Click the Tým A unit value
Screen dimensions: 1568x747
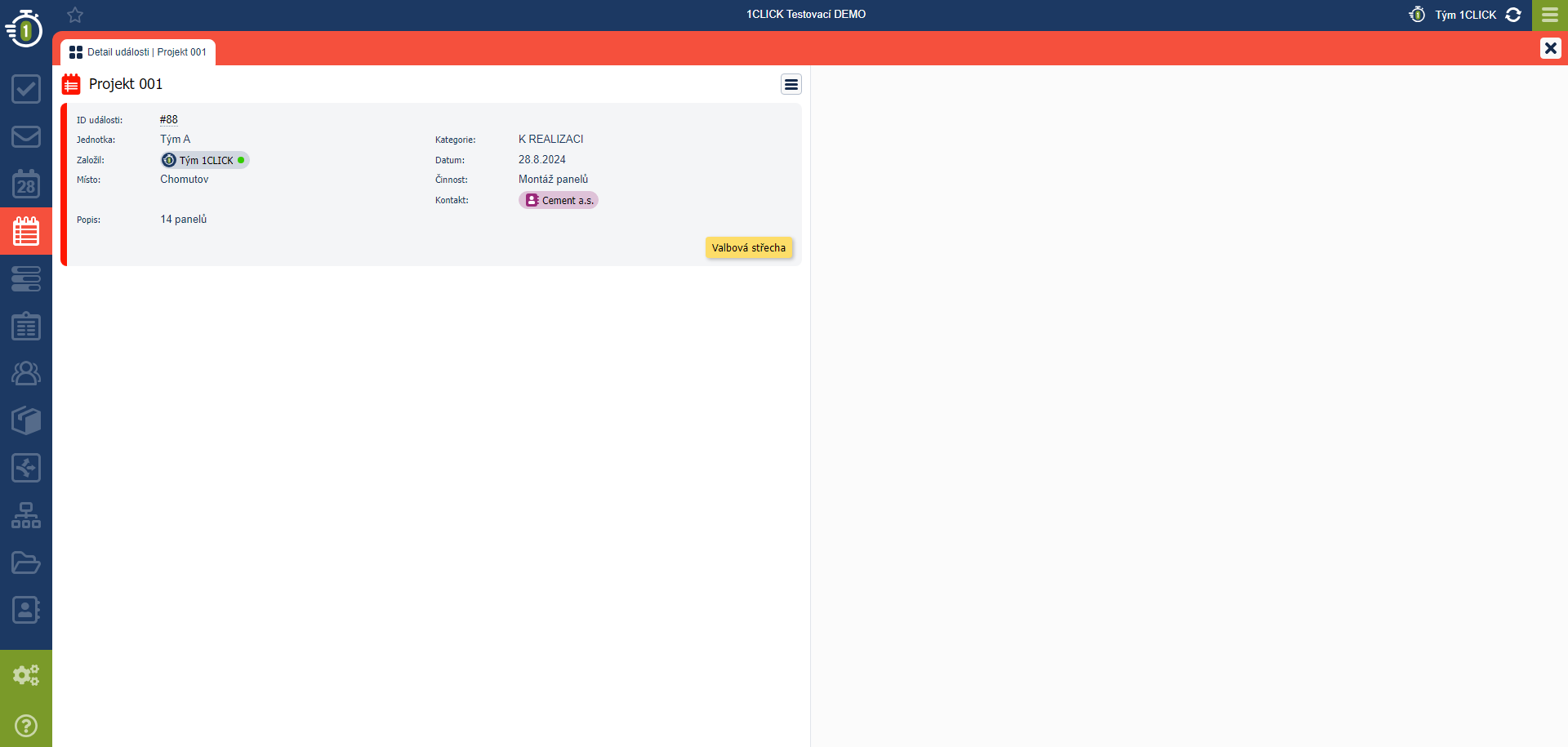(176, 139)
